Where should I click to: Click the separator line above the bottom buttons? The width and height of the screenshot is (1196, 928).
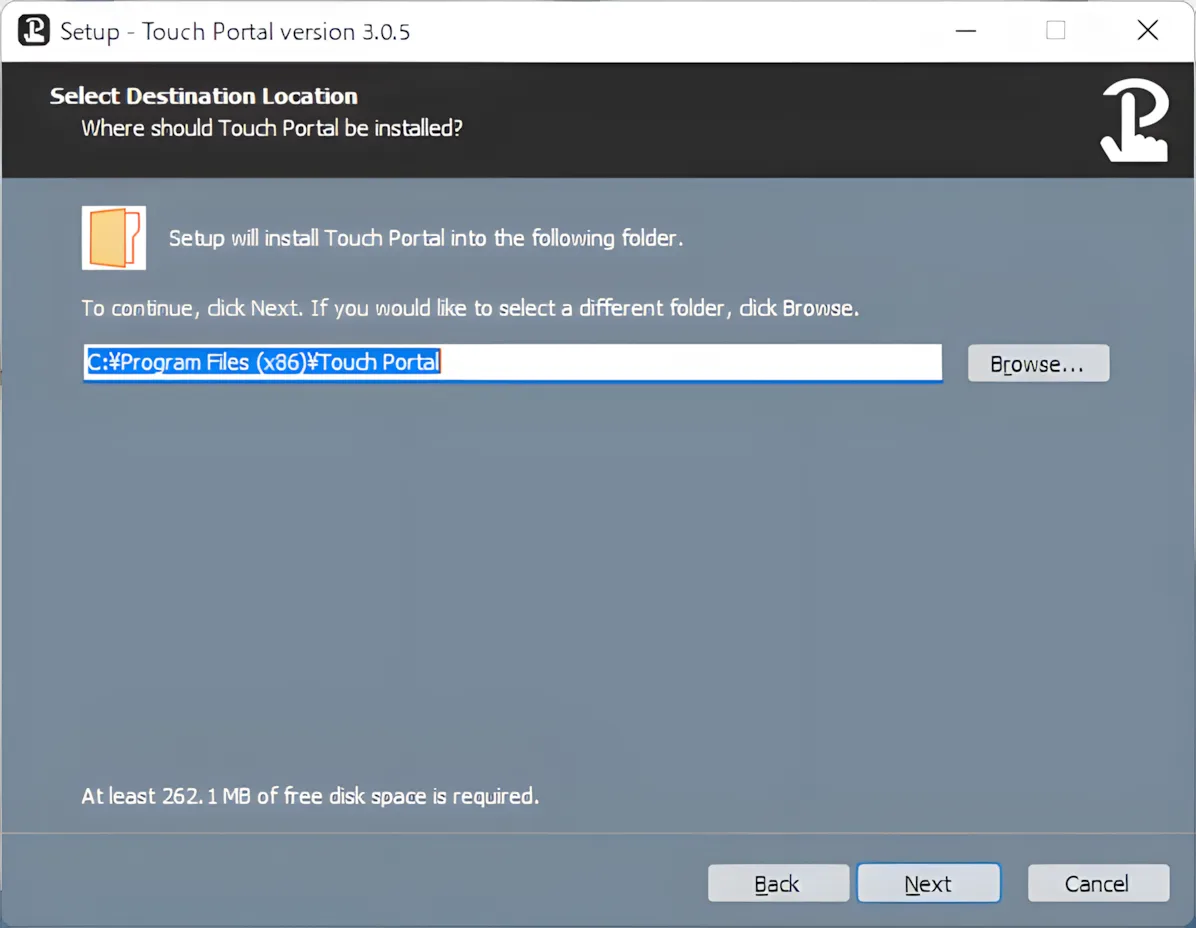598,833
